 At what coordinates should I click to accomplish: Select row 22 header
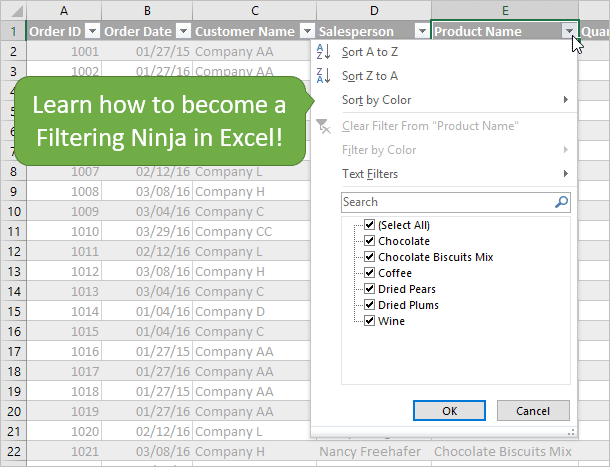pyautogui.click(x=14, y=452)
